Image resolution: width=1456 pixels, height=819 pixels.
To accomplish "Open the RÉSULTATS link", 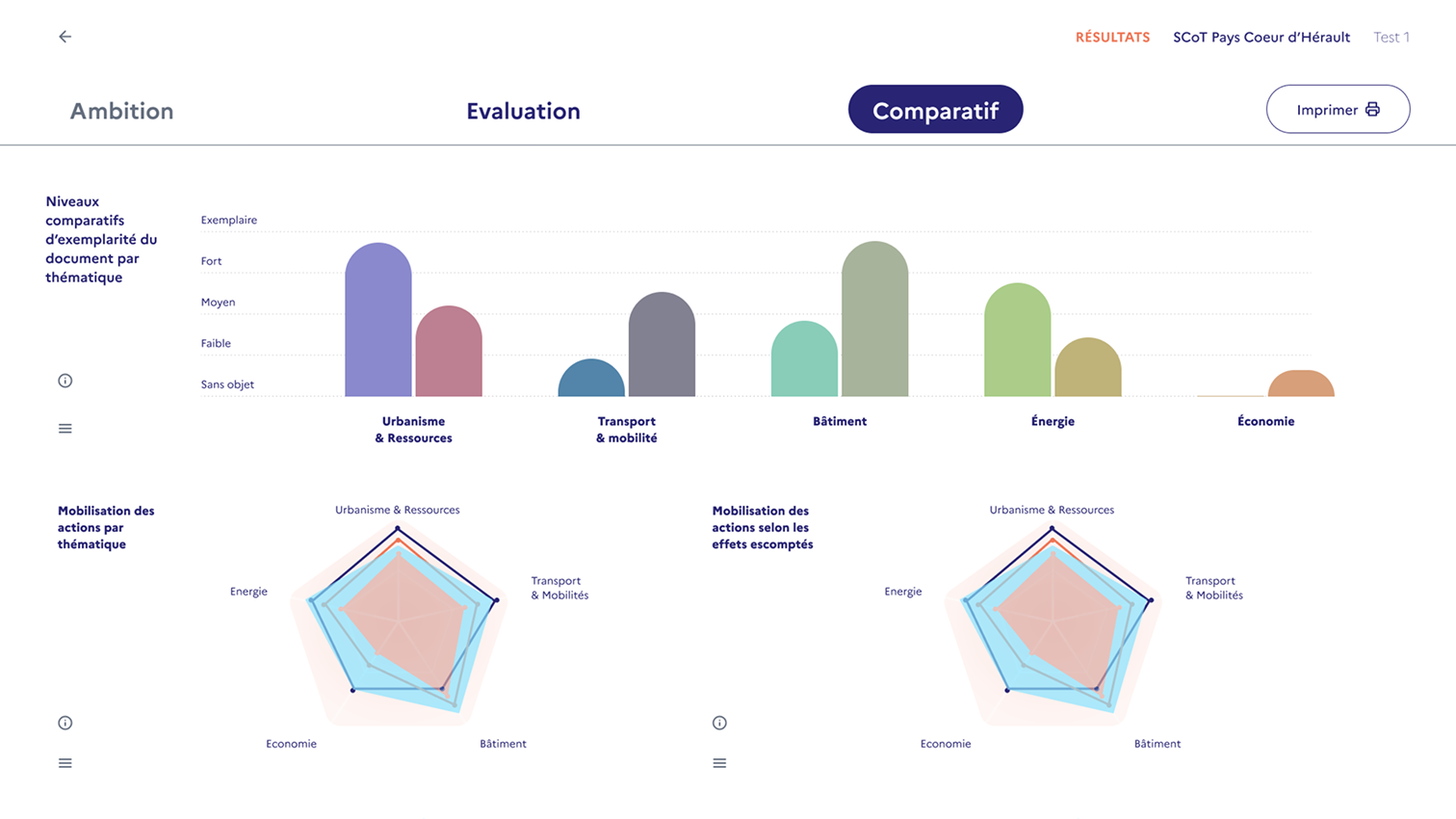I will click(x=1112, y=38).
